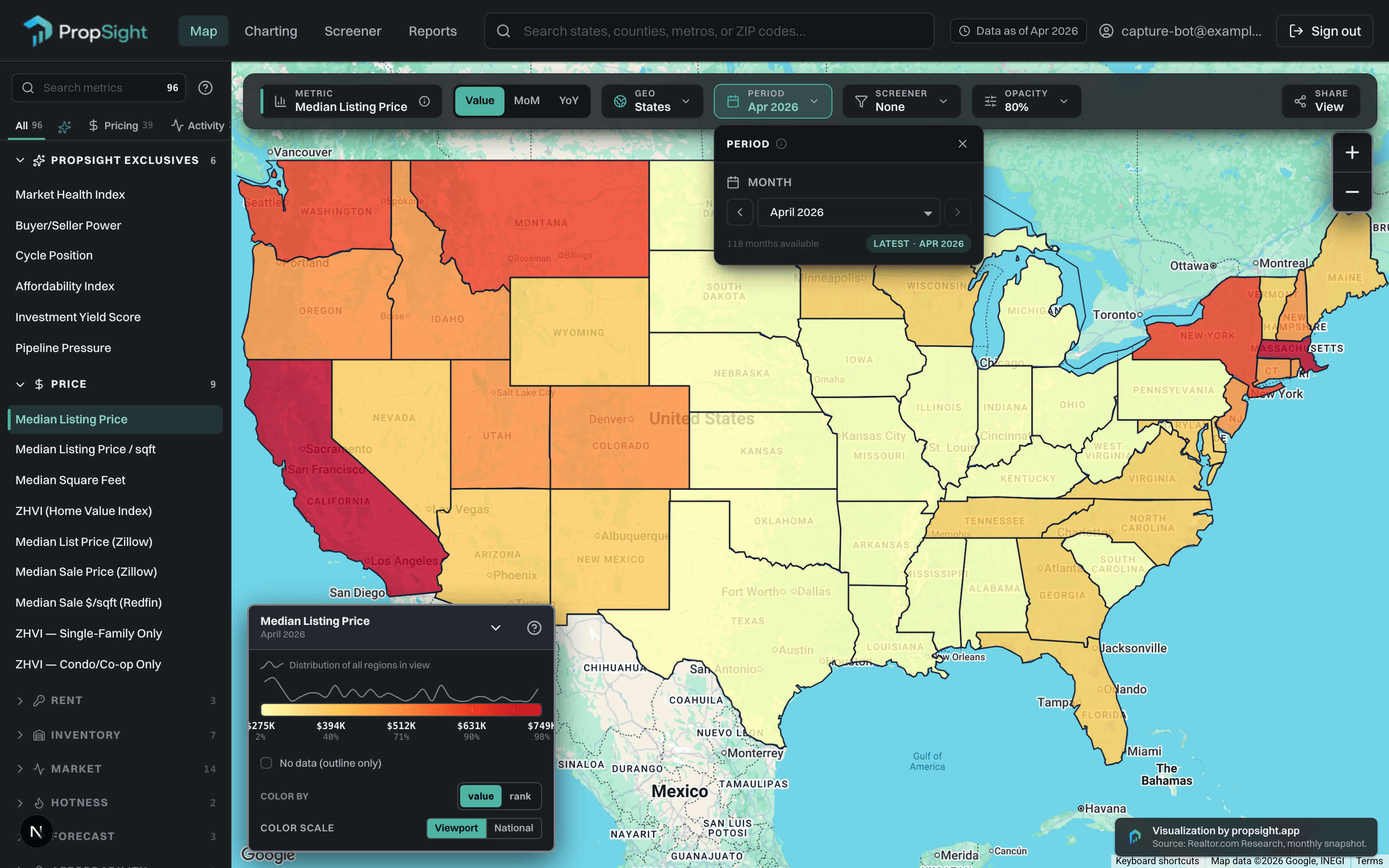Select the Pricing filter tab
The height and width of the screenshot is (868, 1389).
click(121, 126)
